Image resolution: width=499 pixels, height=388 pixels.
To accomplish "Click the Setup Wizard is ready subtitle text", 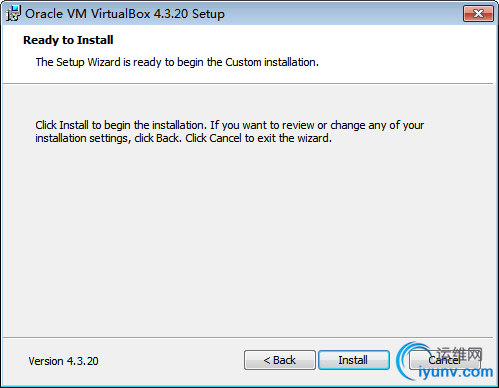I will click(x=177, y=62).
